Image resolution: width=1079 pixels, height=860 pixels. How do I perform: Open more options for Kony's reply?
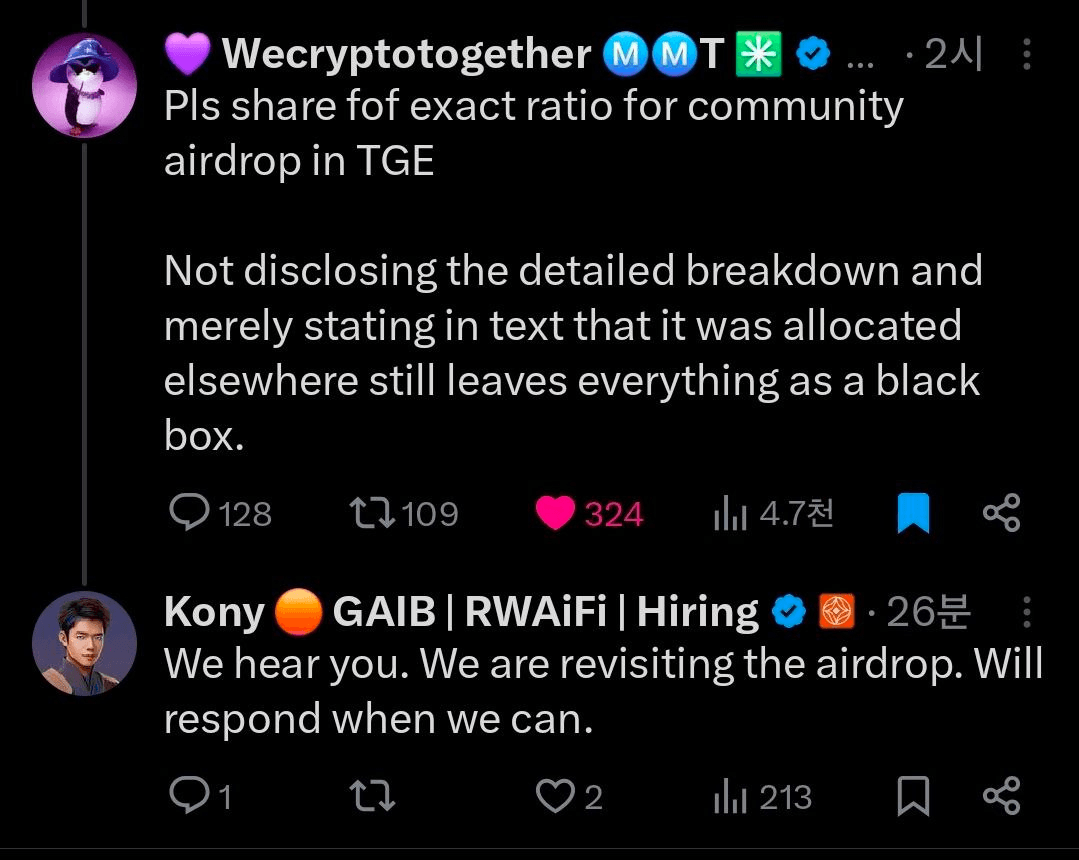[x=1027, y=612]
